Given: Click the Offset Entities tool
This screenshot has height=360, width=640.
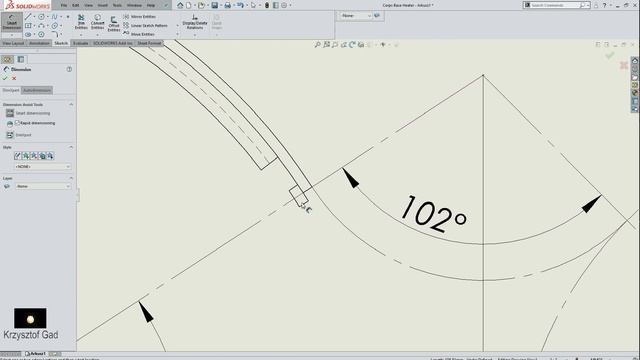Looking at the screenshot, I should 113,24.
